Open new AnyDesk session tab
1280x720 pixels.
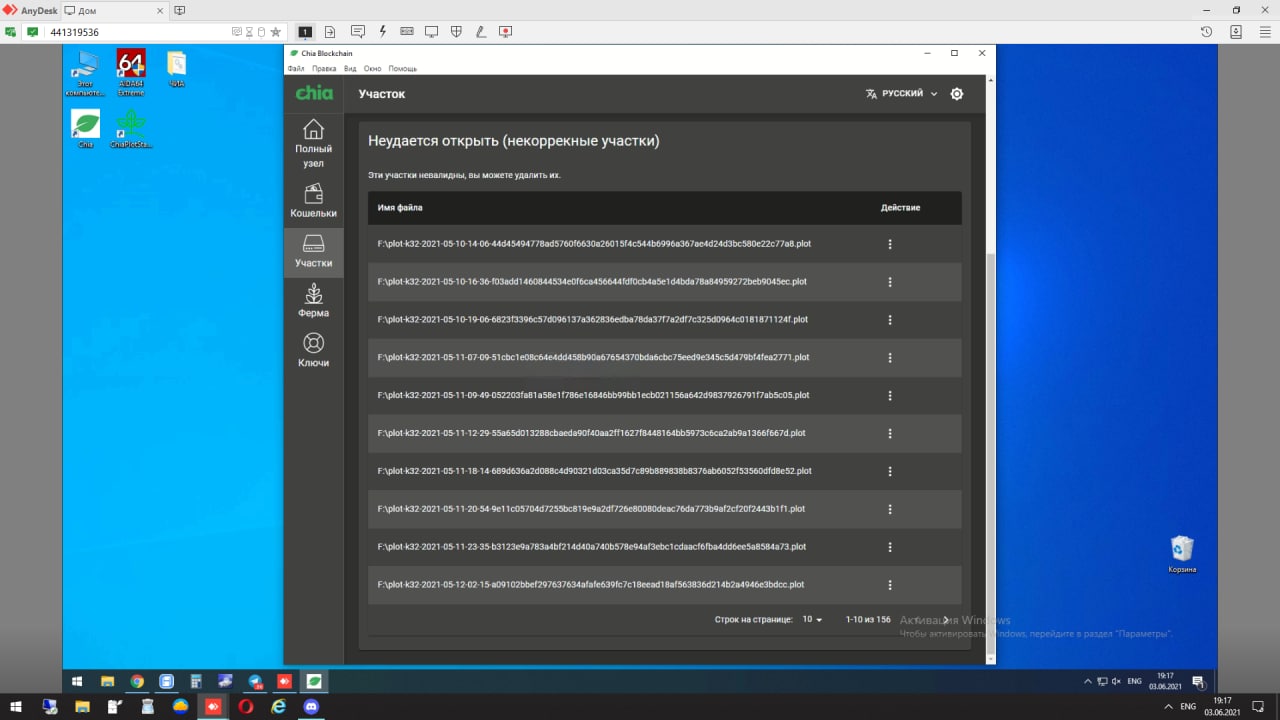(179, 10)
